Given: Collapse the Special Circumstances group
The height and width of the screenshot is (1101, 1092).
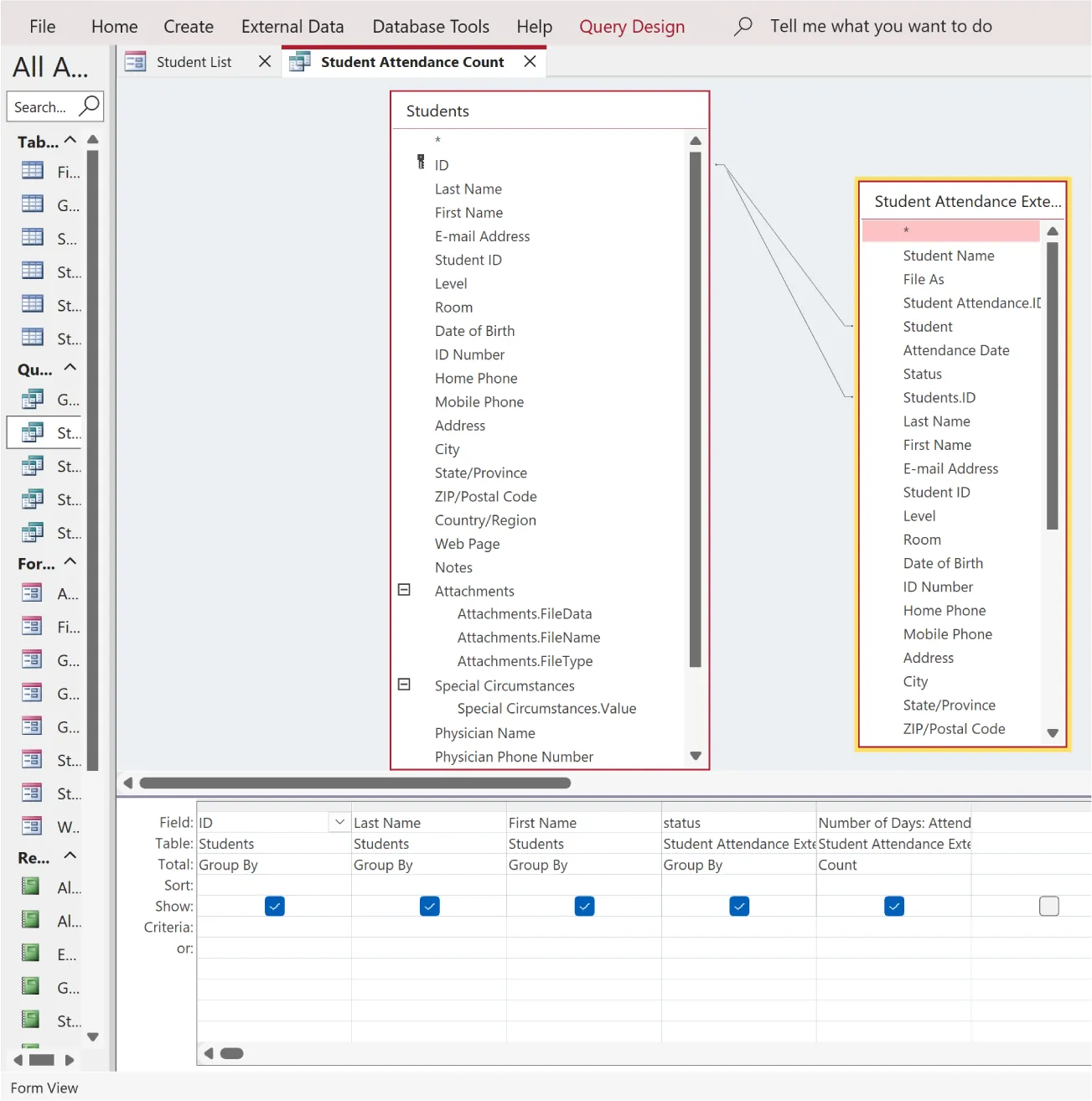Looking at the screenshot, I should click(x=405, y=685).
